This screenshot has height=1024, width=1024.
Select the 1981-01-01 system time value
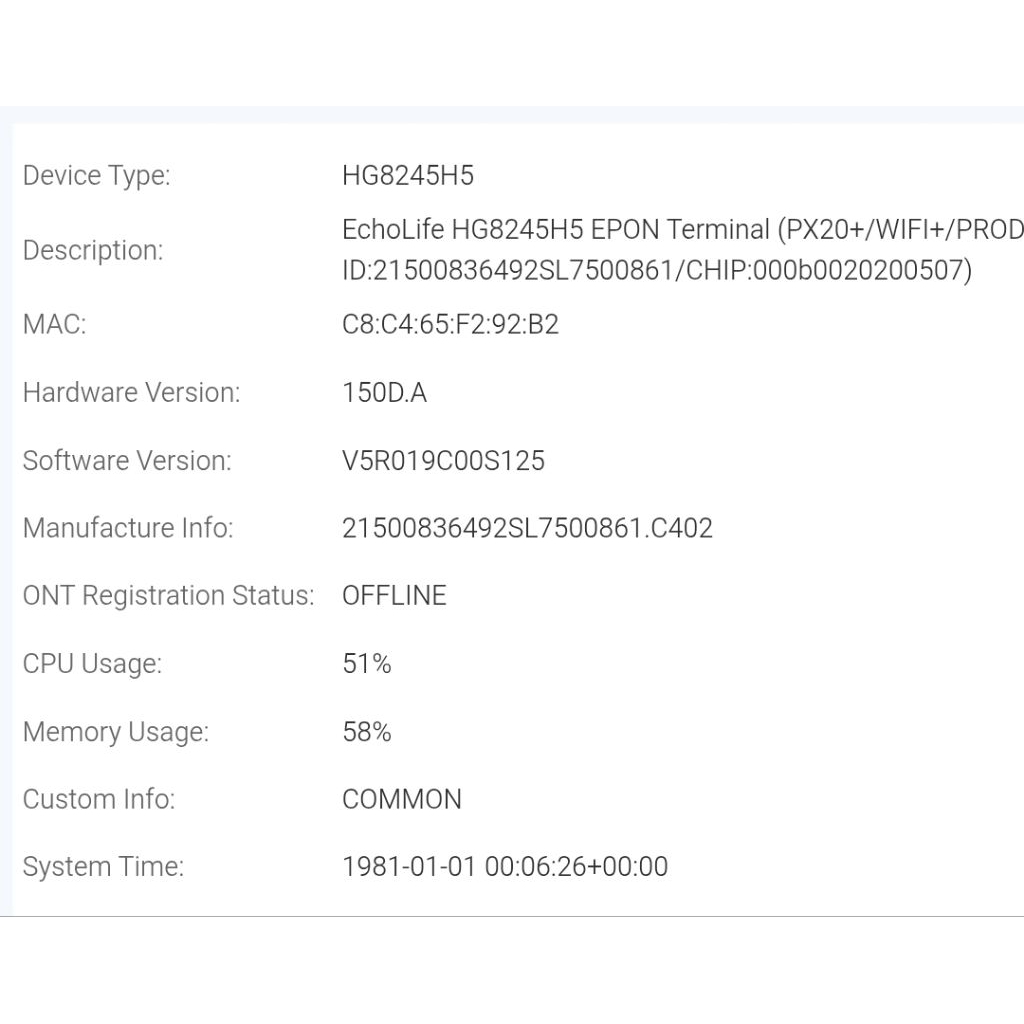pyautogui.click(x=504, y=867)
